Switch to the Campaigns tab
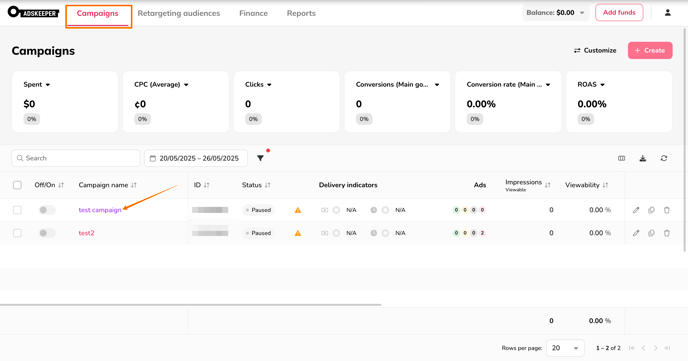688x361 pixels. click(97, 13)
